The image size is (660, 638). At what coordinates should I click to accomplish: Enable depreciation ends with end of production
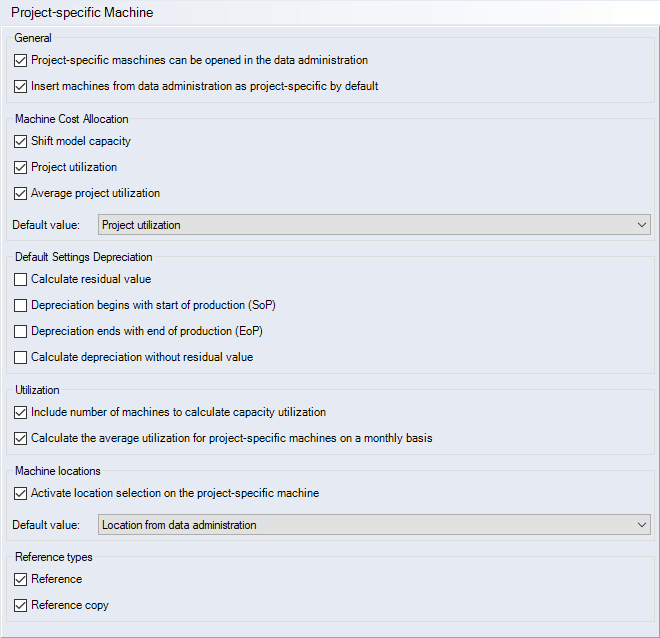click(21, 331)
